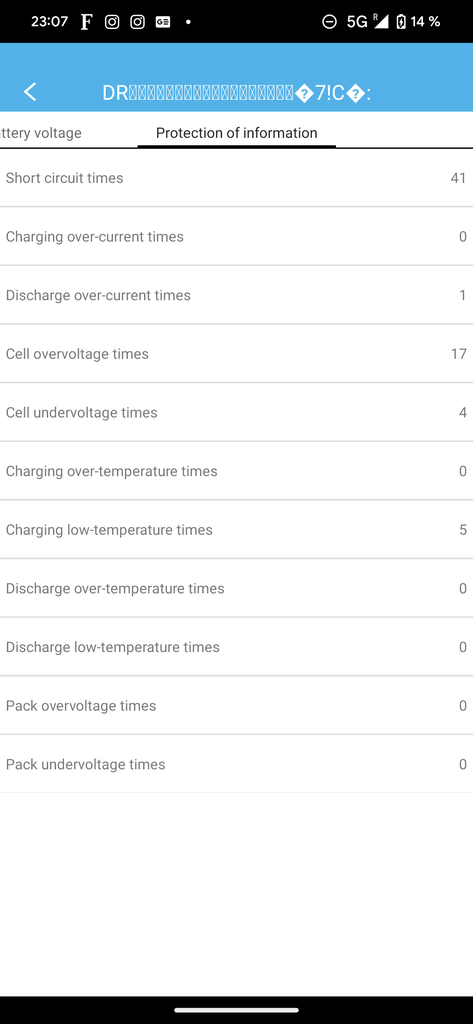Tap the Charging over-current times row

click(x=236, y=236)
